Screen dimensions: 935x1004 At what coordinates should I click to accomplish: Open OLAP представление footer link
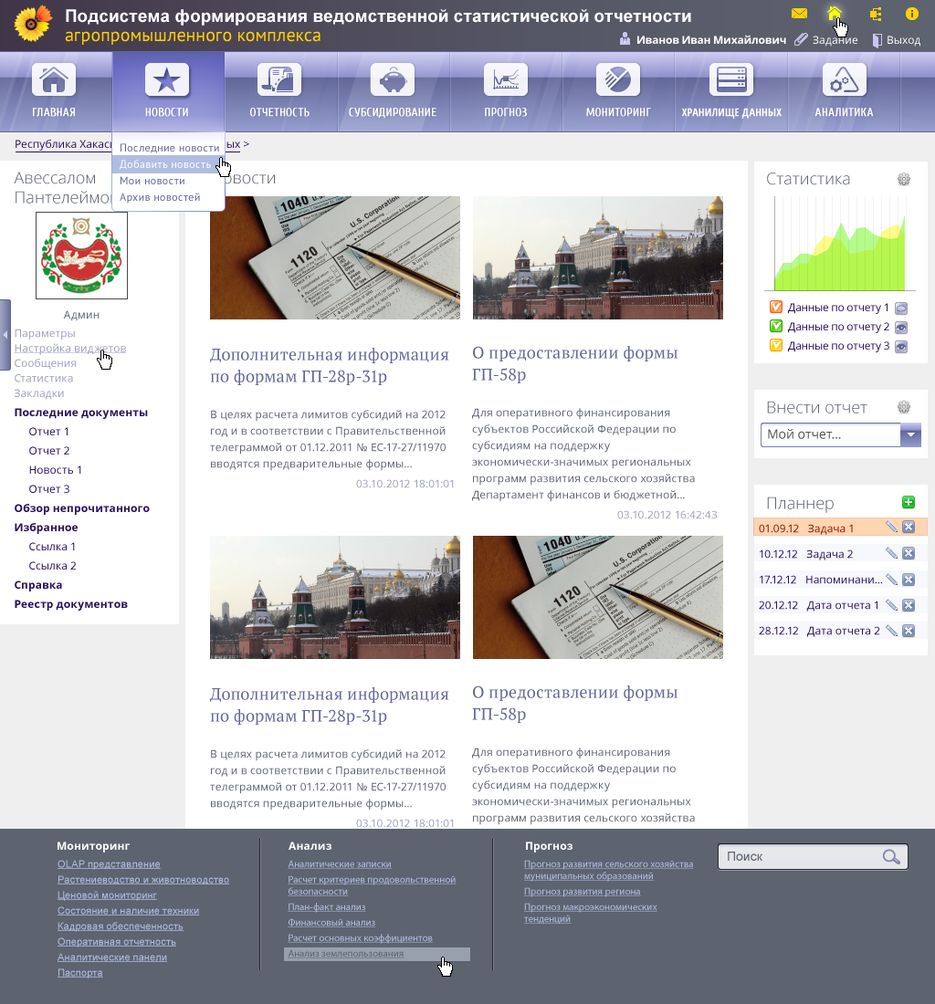click(109, 864)
